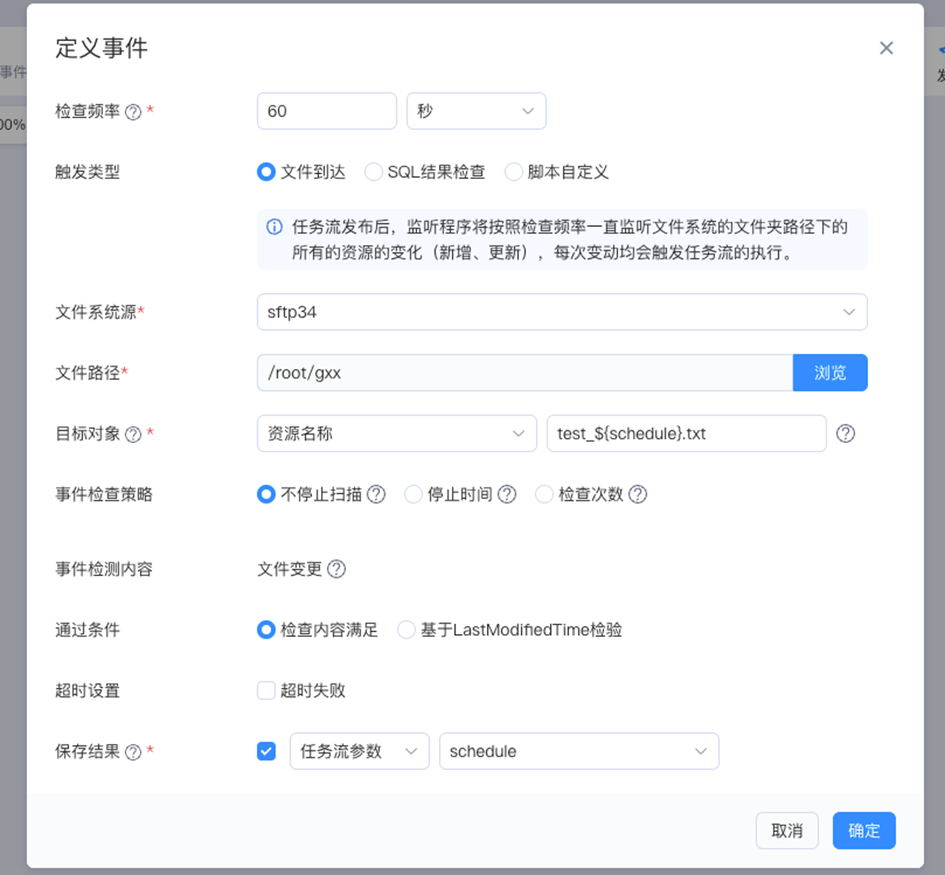Click help icon next to 不停止扫描
945x875 pixels.
click(x=376, y=494)
